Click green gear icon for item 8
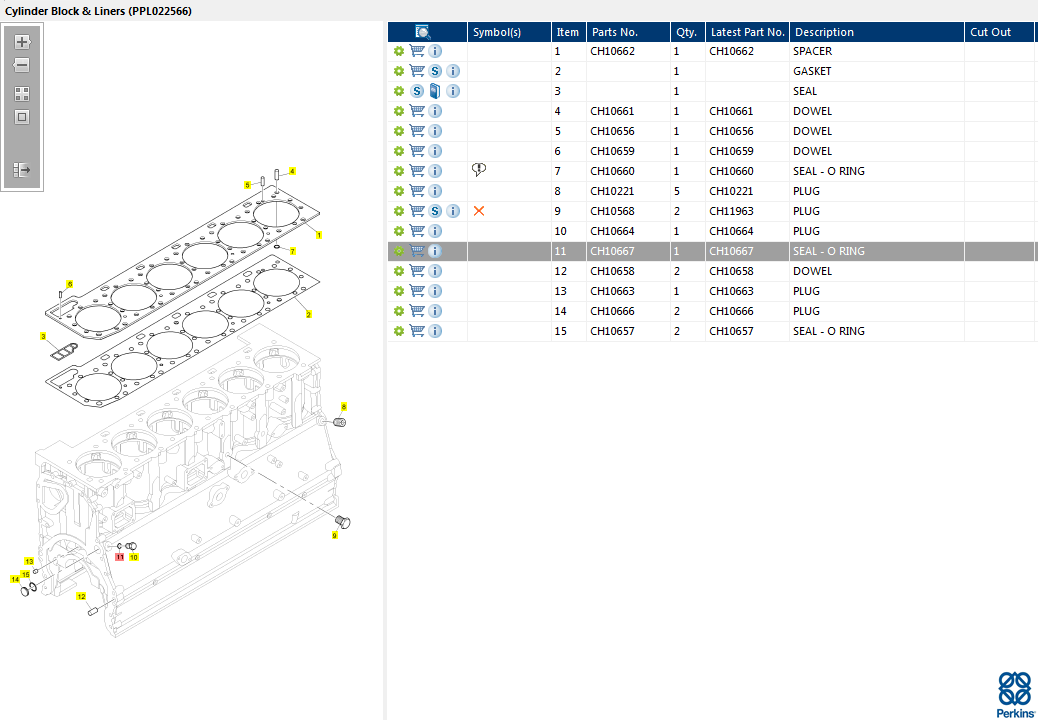 (398, 191)
